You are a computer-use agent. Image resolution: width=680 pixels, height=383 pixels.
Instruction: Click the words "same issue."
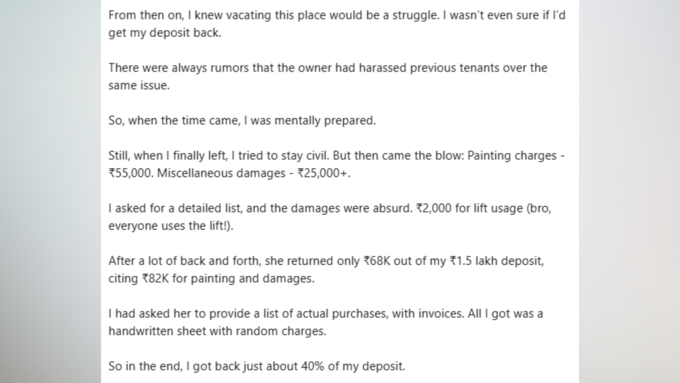coord(139,85)
